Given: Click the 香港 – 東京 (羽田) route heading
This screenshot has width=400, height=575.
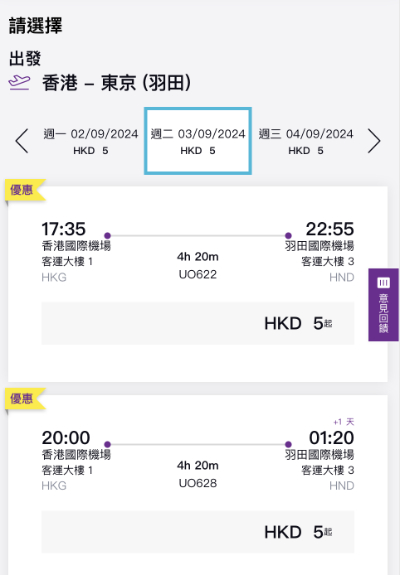Looking at the screenshot, I should pos(116,83).
